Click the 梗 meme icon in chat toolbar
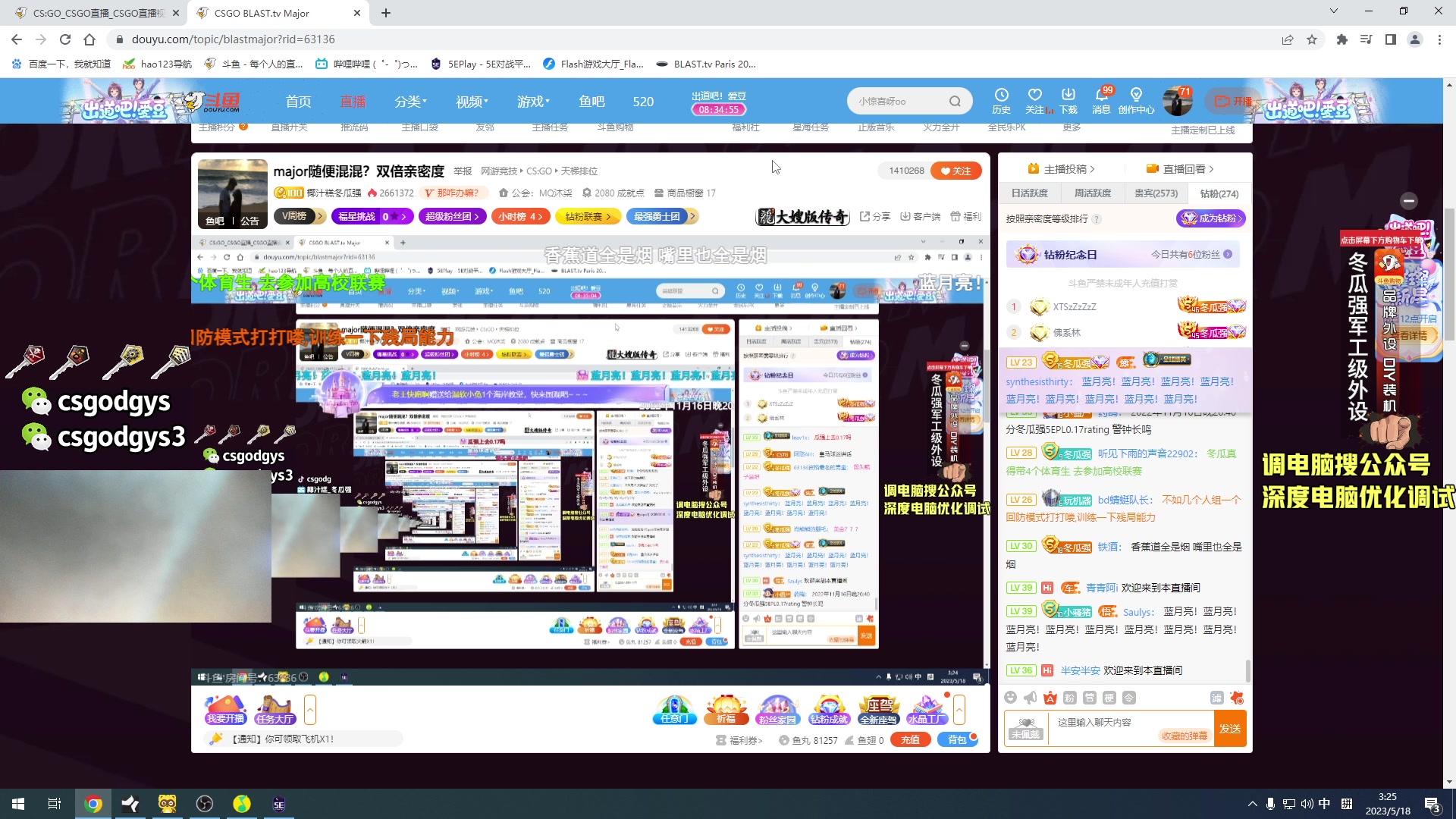This screenshot has height=819, width=1456. point(1109,698)
